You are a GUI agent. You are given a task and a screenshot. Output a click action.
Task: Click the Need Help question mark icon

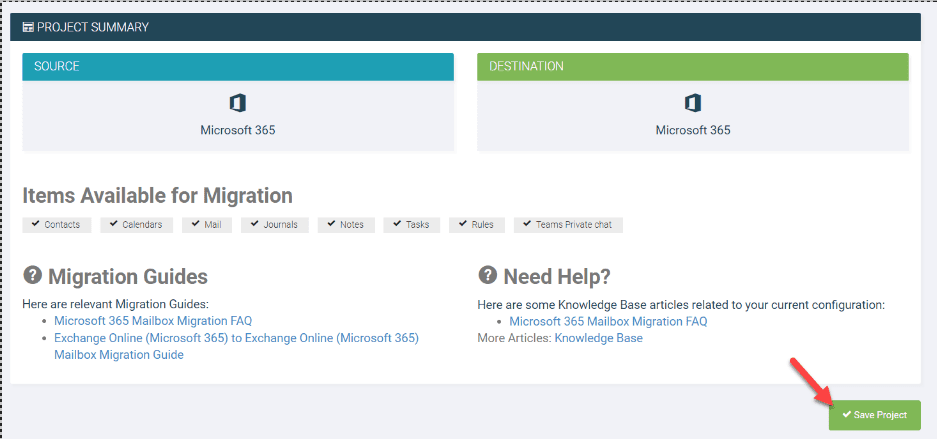tap(488, 275)
